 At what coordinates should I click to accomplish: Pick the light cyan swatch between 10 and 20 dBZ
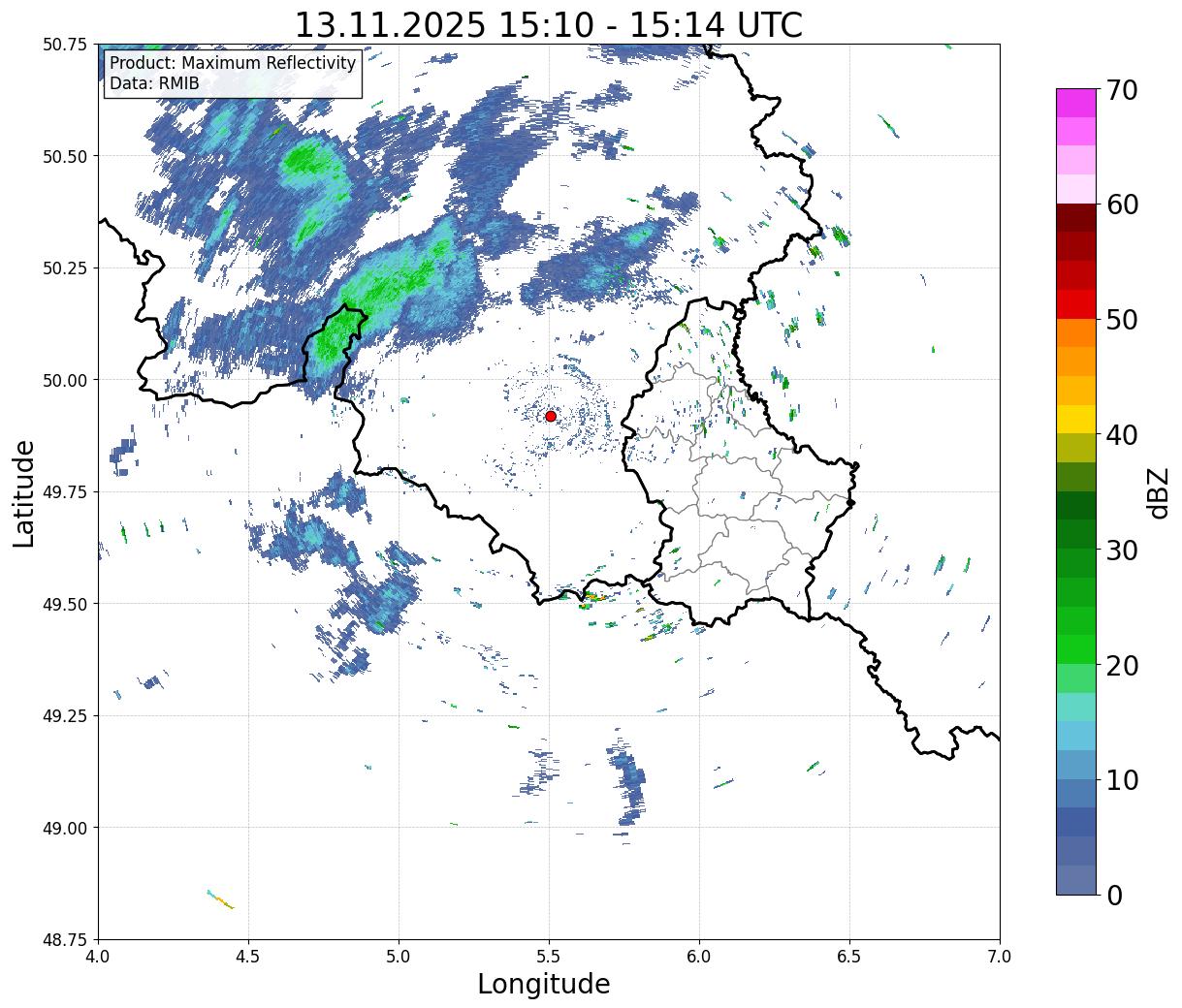coord(1076,708)
